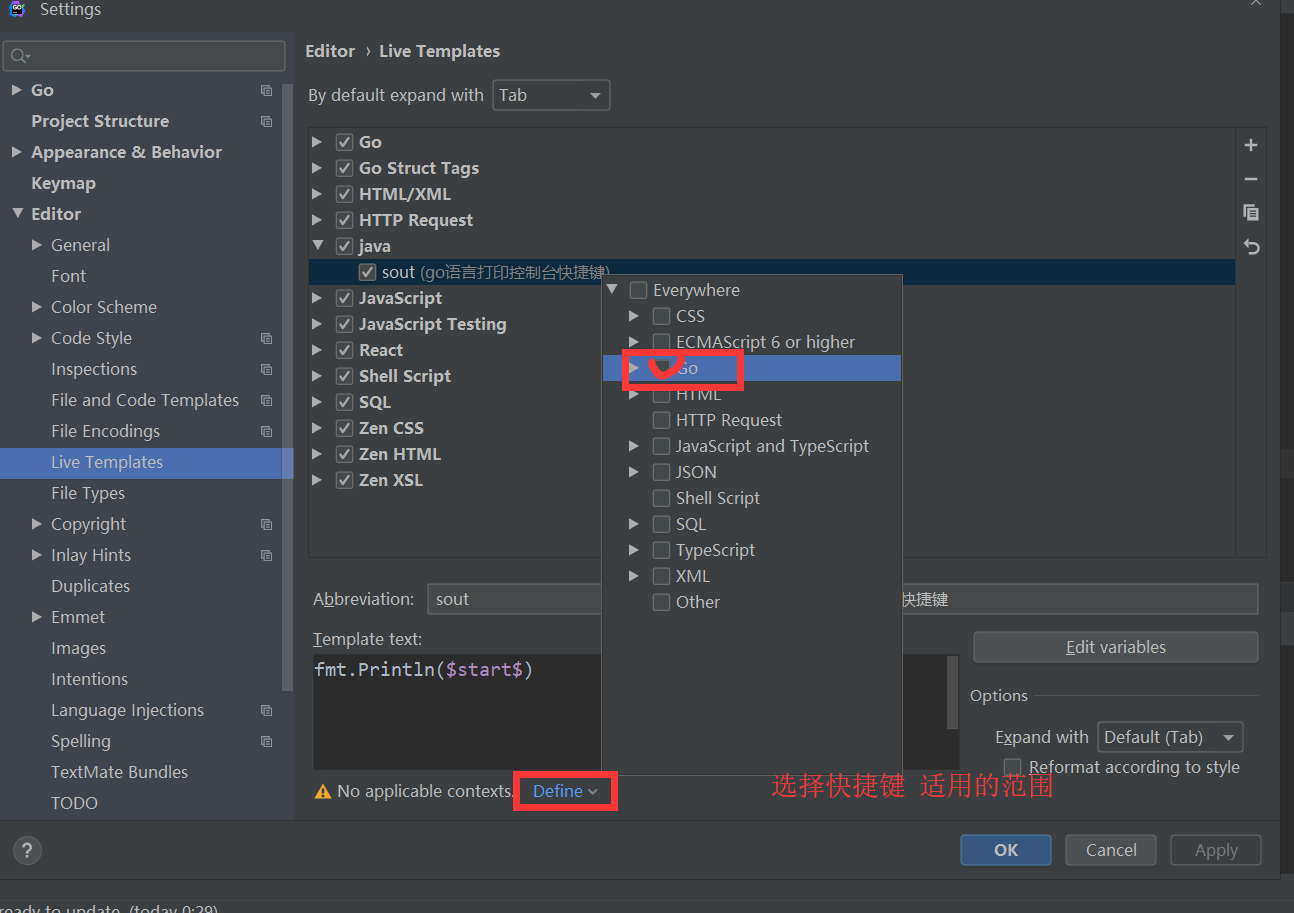Click the OK button
Screen dimensions: 1294x913
1006,850
